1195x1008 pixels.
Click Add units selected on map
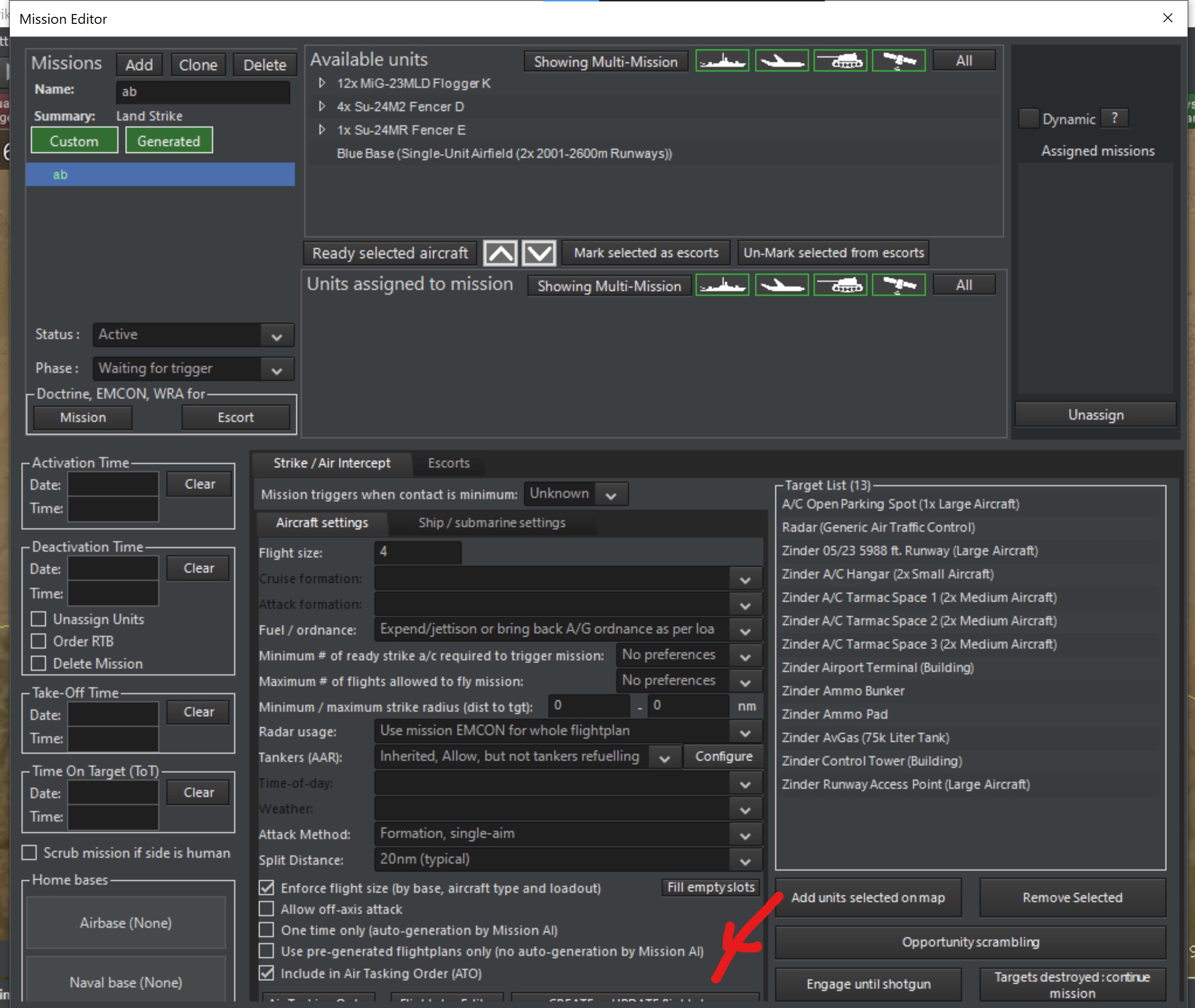[867, 897]
